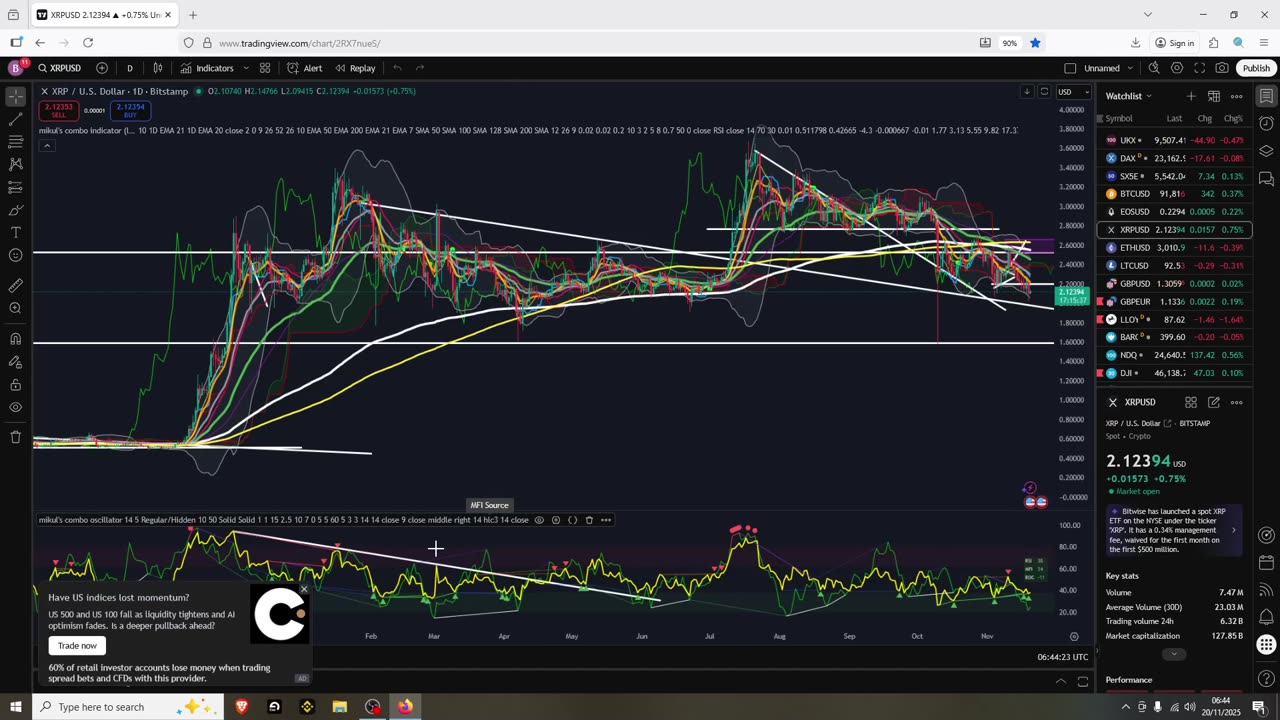The height and width of the screenshot is (720, 1280).
Task: Close the US indices advertisement
Action: point(304,589)
